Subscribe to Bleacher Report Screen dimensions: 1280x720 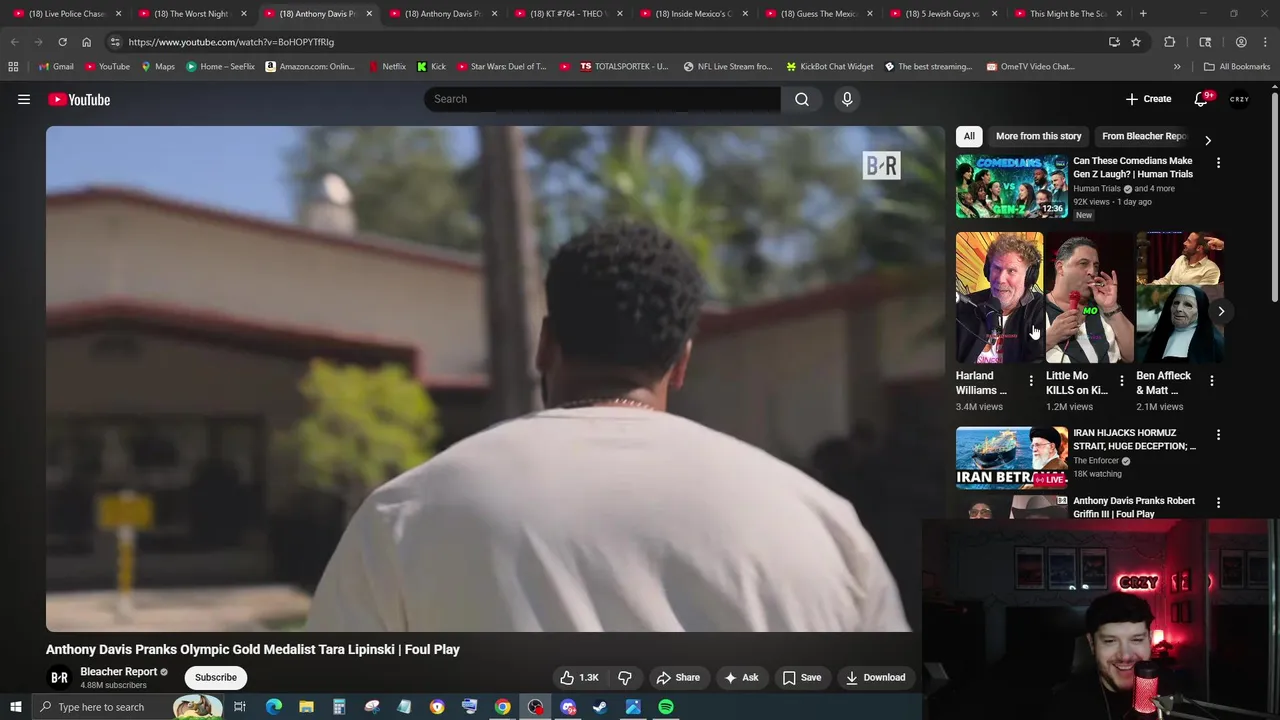216,677
